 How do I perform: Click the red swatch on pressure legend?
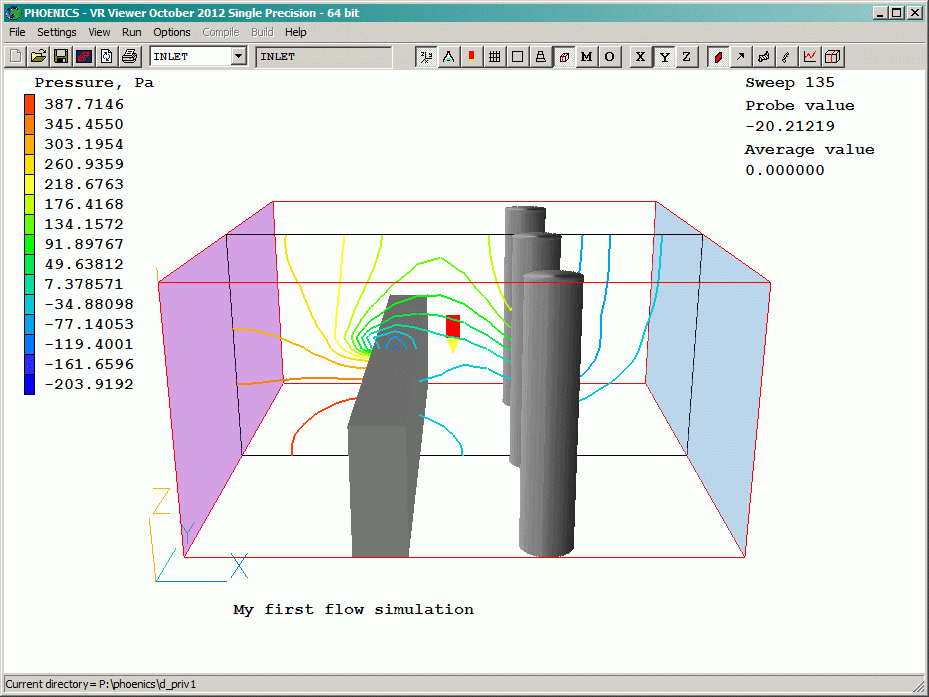tap(30, 104)
